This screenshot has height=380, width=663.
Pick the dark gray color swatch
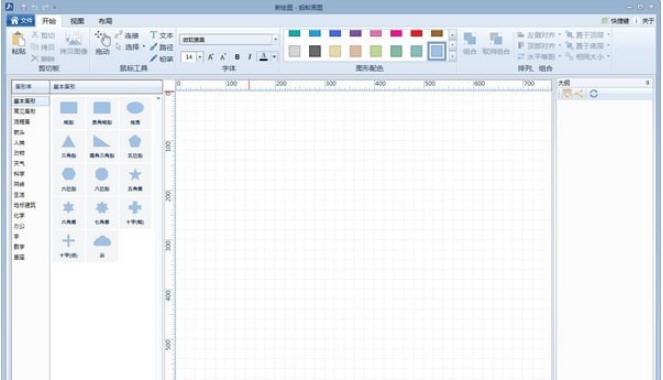coord(315,51)
